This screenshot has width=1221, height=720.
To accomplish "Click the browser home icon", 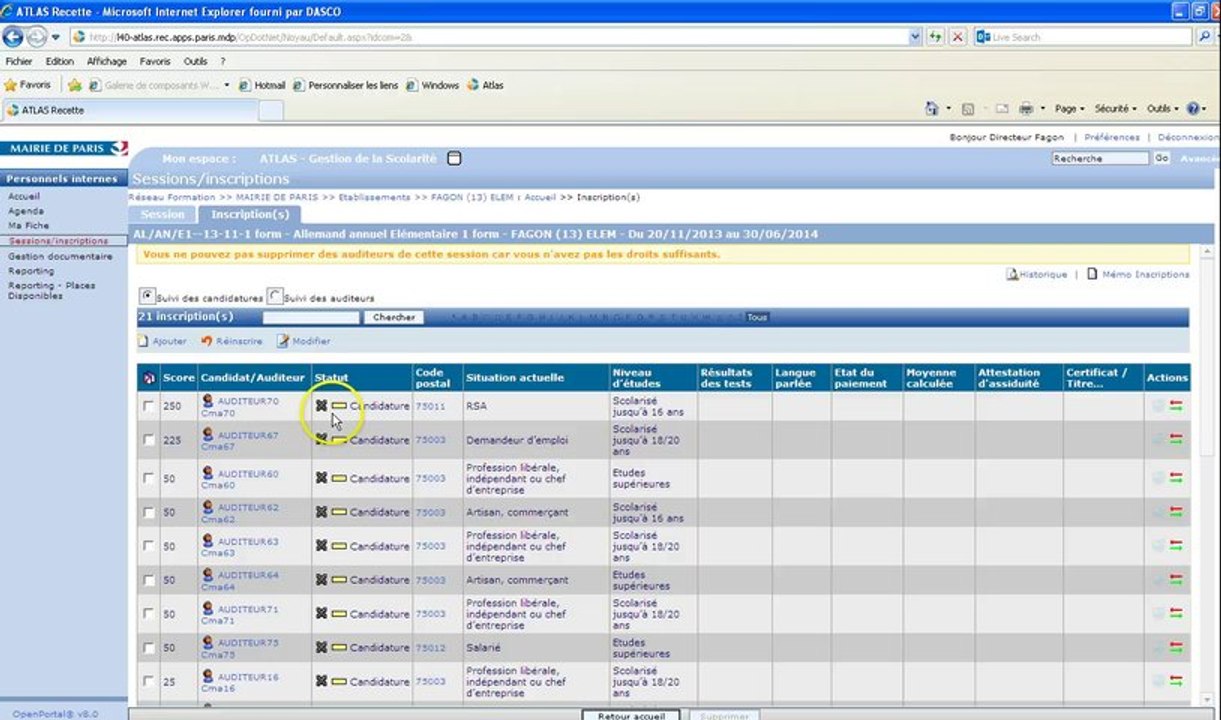I will [x=932, y=108].
